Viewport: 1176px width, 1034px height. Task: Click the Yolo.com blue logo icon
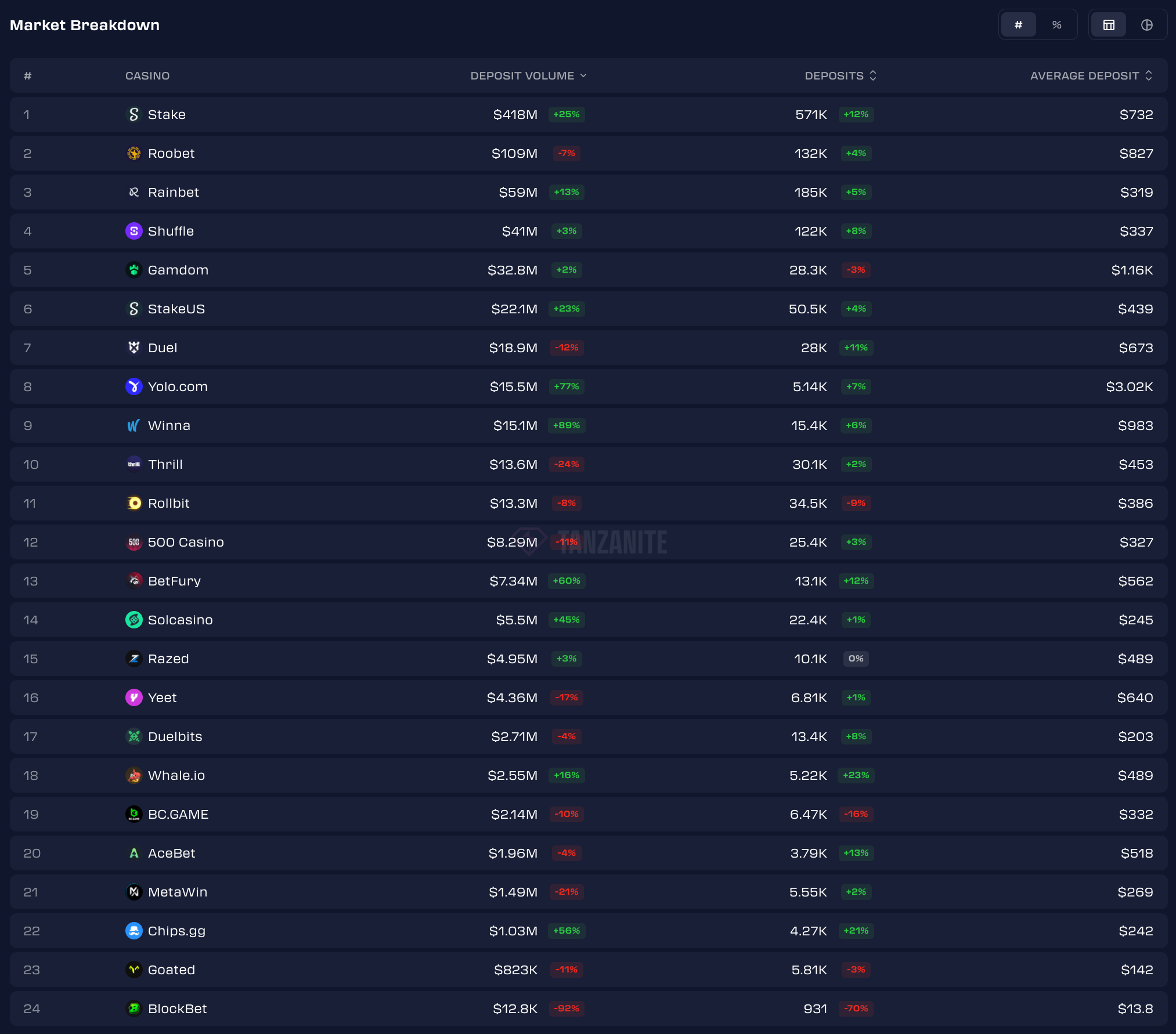(x=134, y=386)
